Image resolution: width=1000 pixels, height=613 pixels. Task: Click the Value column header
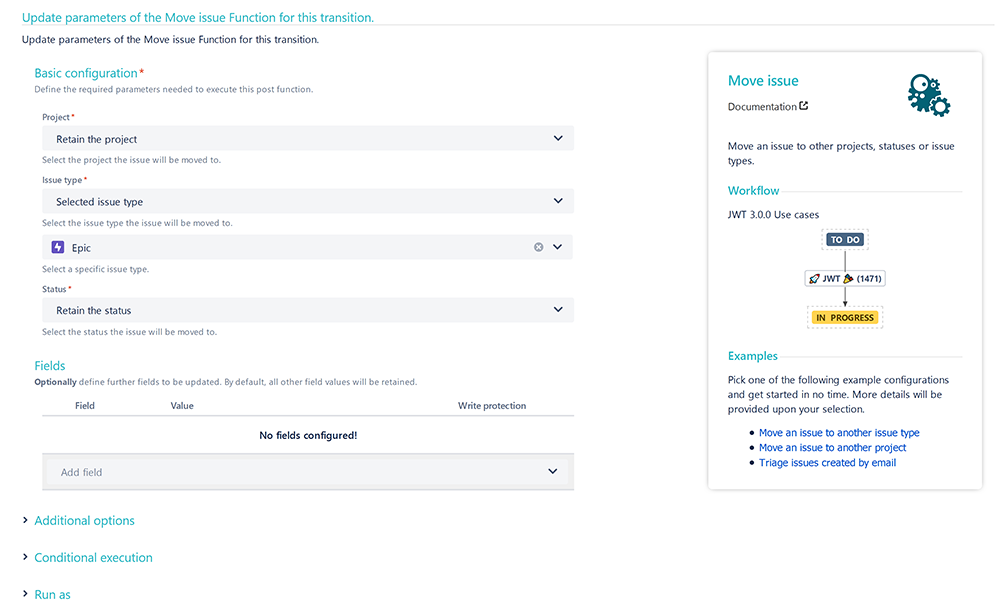tap(182, 406)
